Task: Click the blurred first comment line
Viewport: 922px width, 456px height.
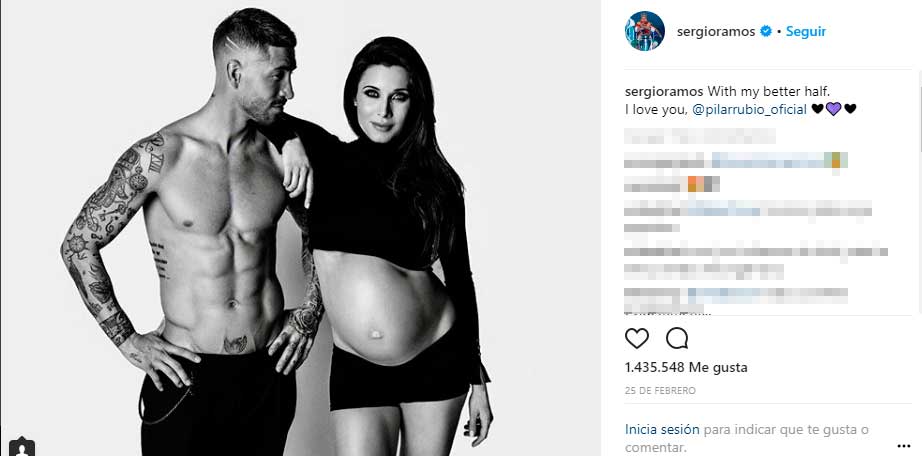Action: coord(700,136)
